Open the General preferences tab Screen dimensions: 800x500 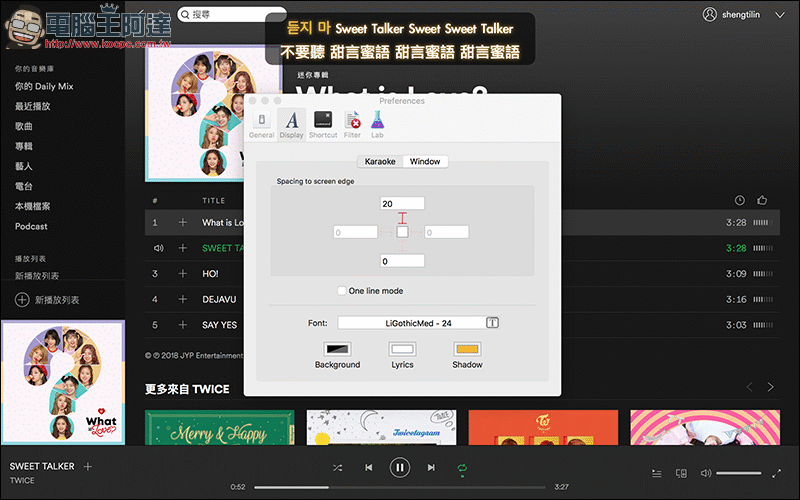[261, 124]
